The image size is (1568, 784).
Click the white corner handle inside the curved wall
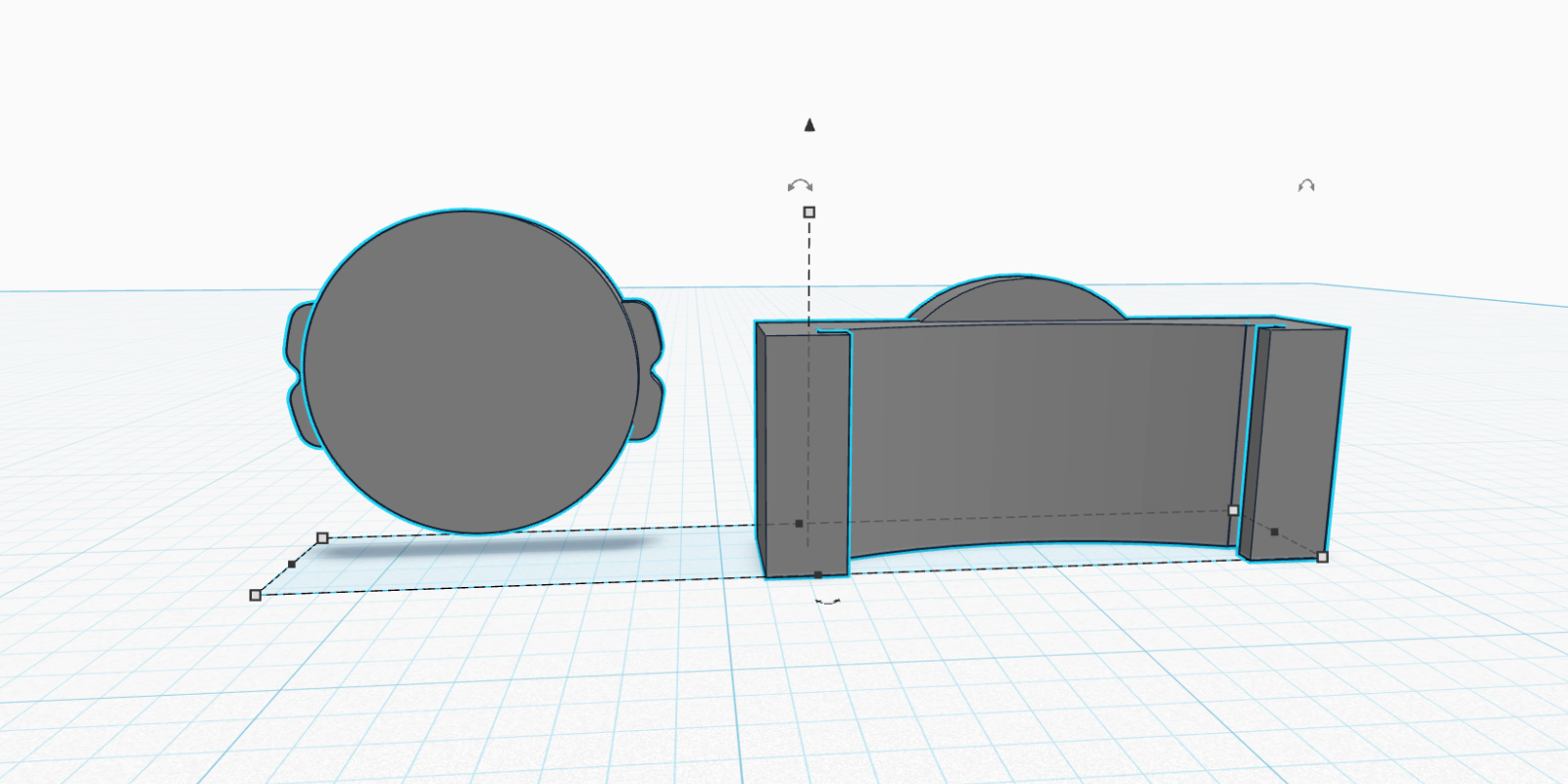tap(1233, 511)
